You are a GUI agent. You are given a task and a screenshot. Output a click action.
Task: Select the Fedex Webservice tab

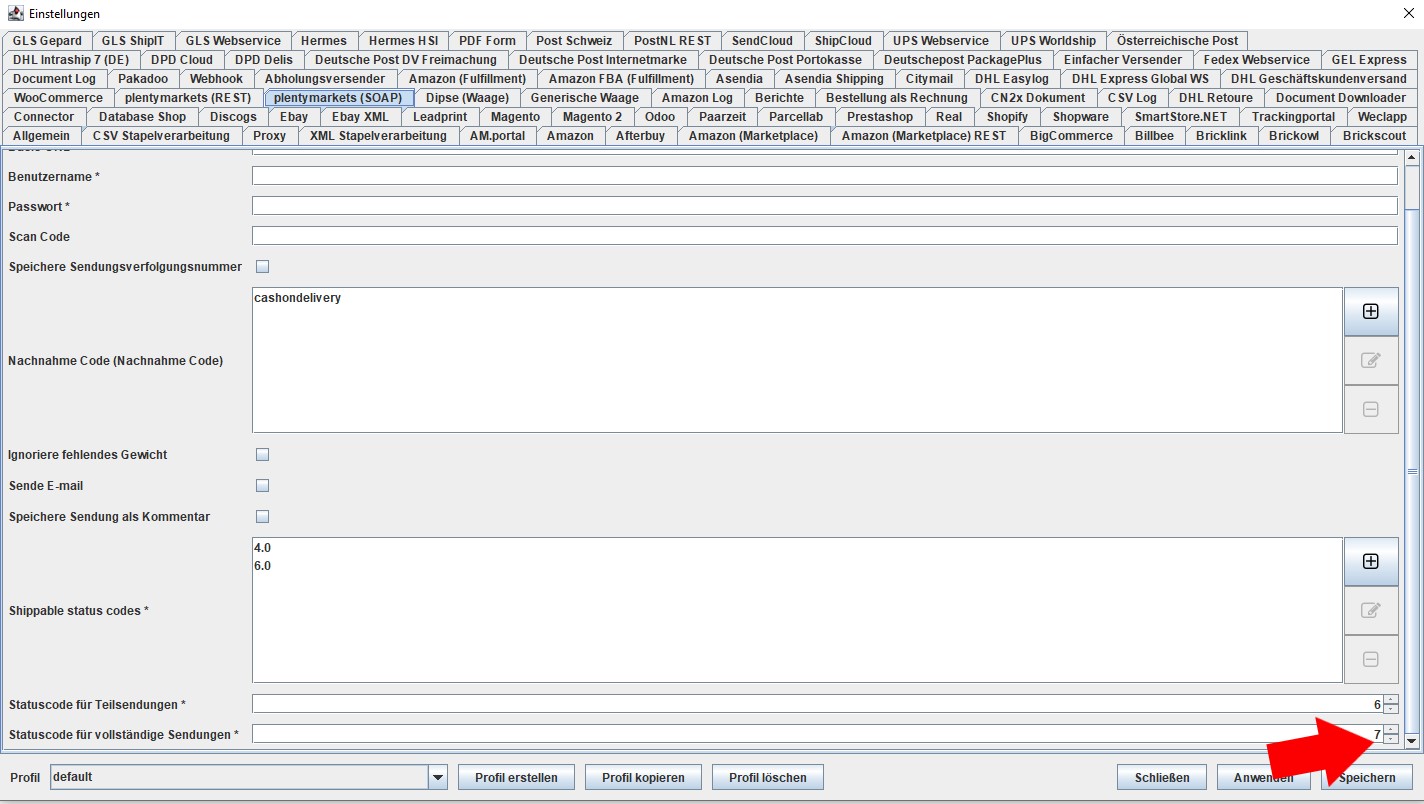tap(1257, 60)
